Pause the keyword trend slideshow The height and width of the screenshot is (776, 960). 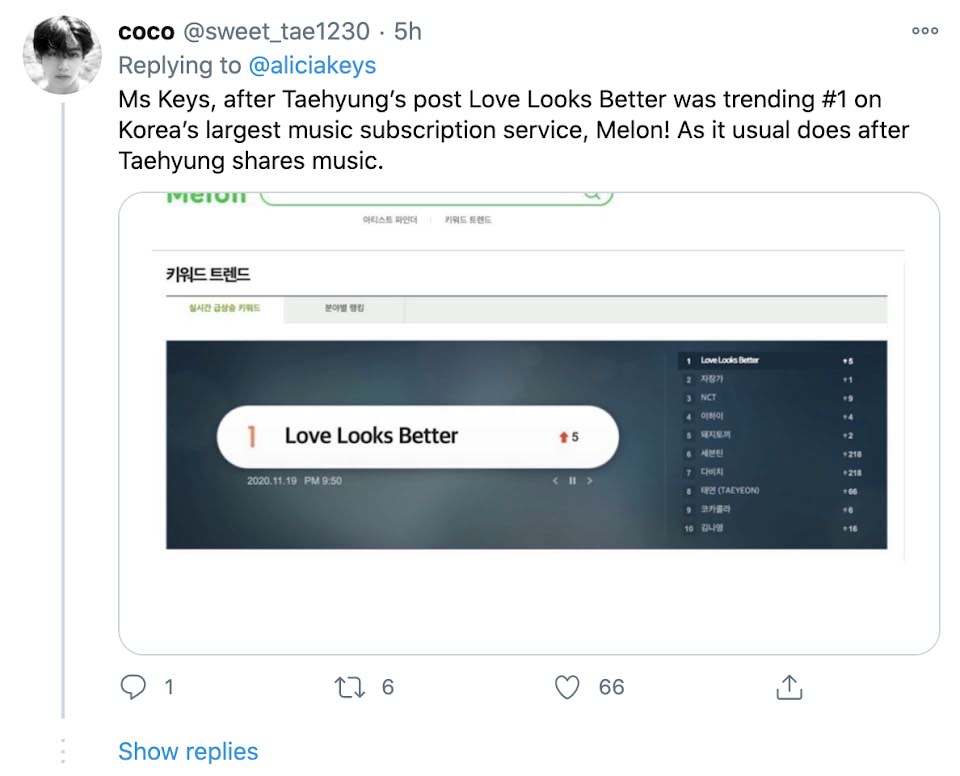(573, 481)
